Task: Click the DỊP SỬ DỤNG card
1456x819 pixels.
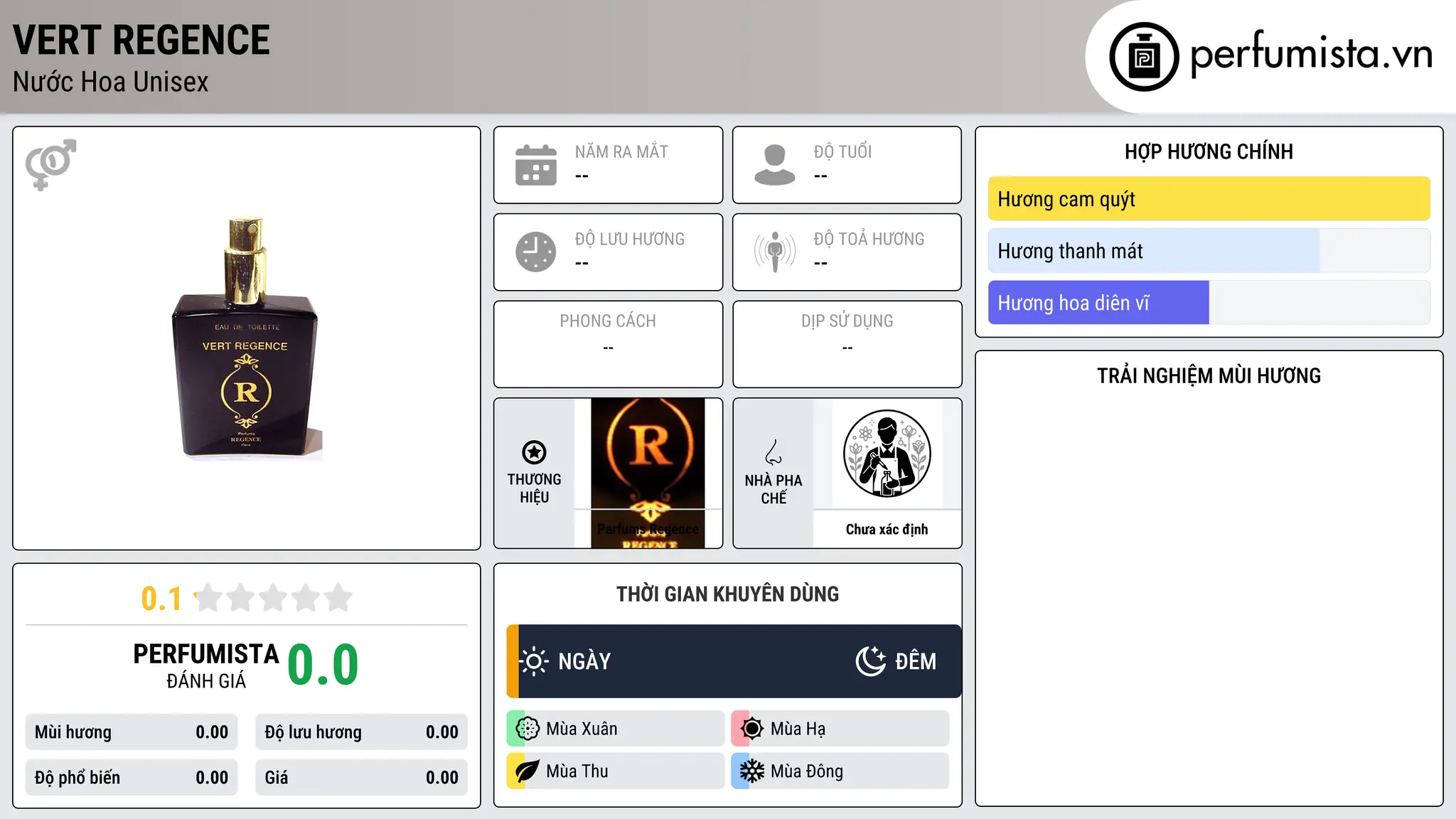Action: coord(847,344)
